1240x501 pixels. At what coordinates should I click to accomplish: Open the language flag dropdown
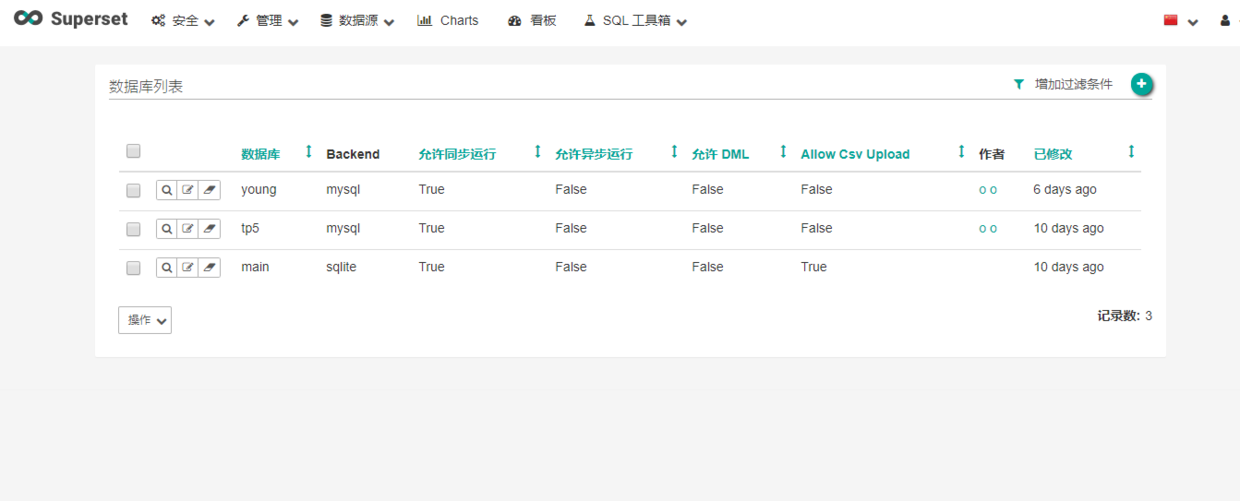(1180, 21)
